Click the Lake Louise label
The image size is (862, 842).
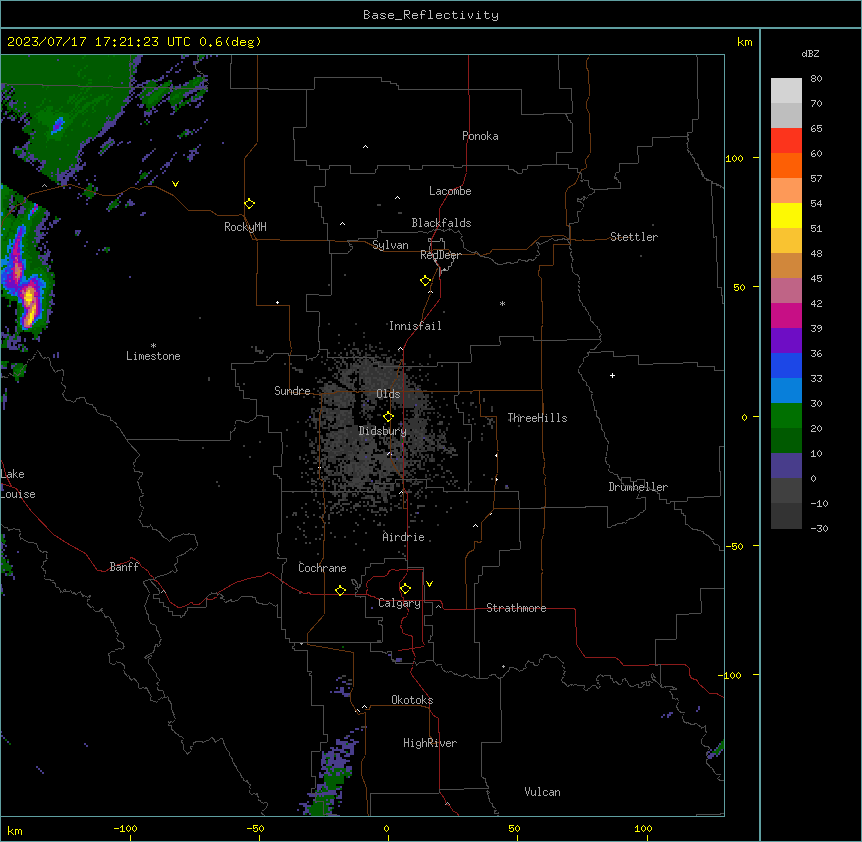click(18, 484)
